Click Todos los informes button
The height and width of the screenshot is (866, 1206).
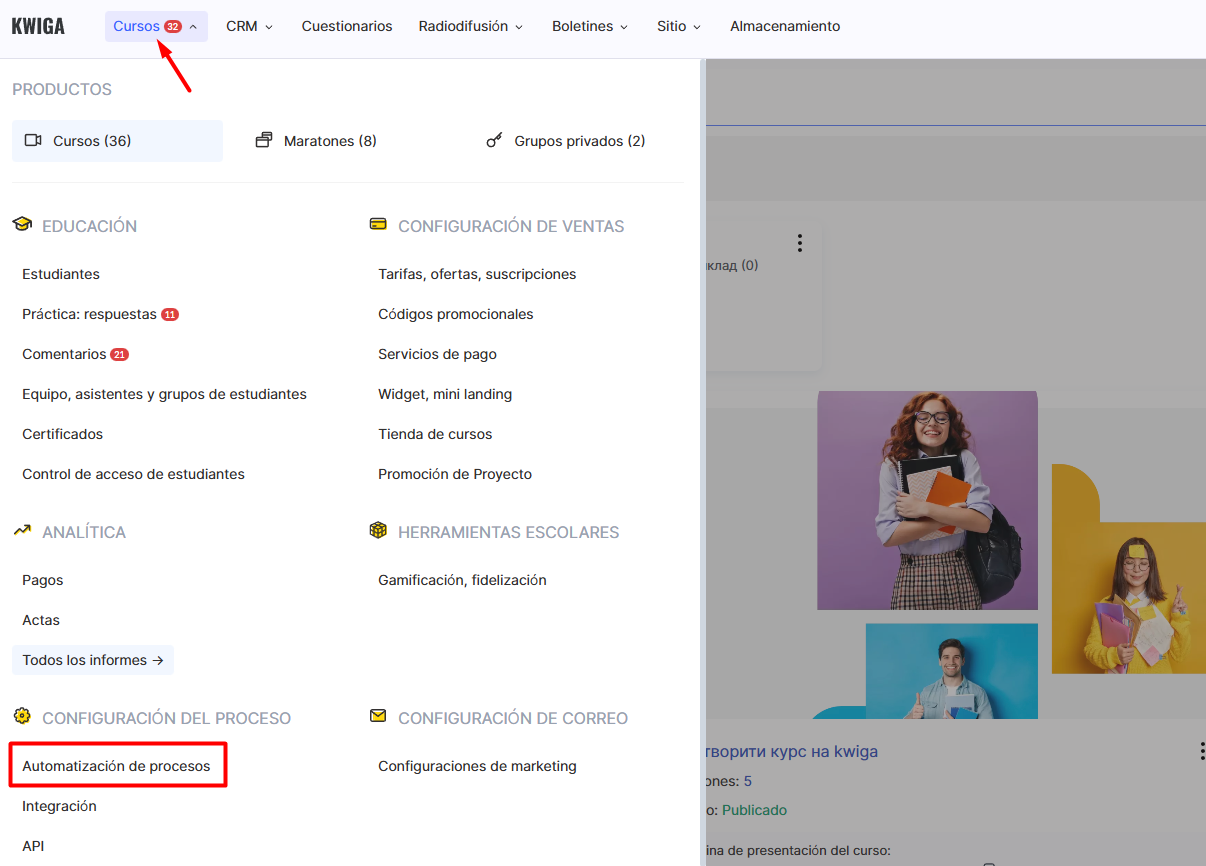93,660
